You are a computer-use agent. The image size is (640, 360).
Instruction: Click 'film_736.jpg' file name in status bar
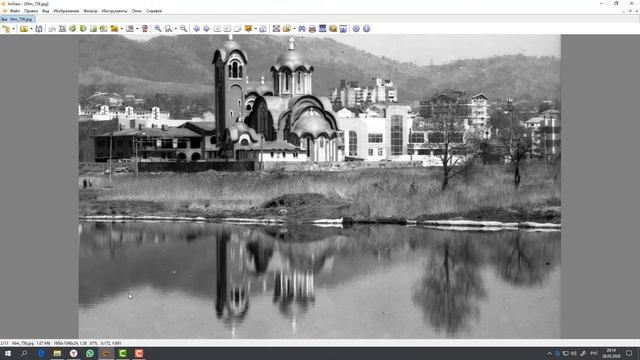click(22, 343)
